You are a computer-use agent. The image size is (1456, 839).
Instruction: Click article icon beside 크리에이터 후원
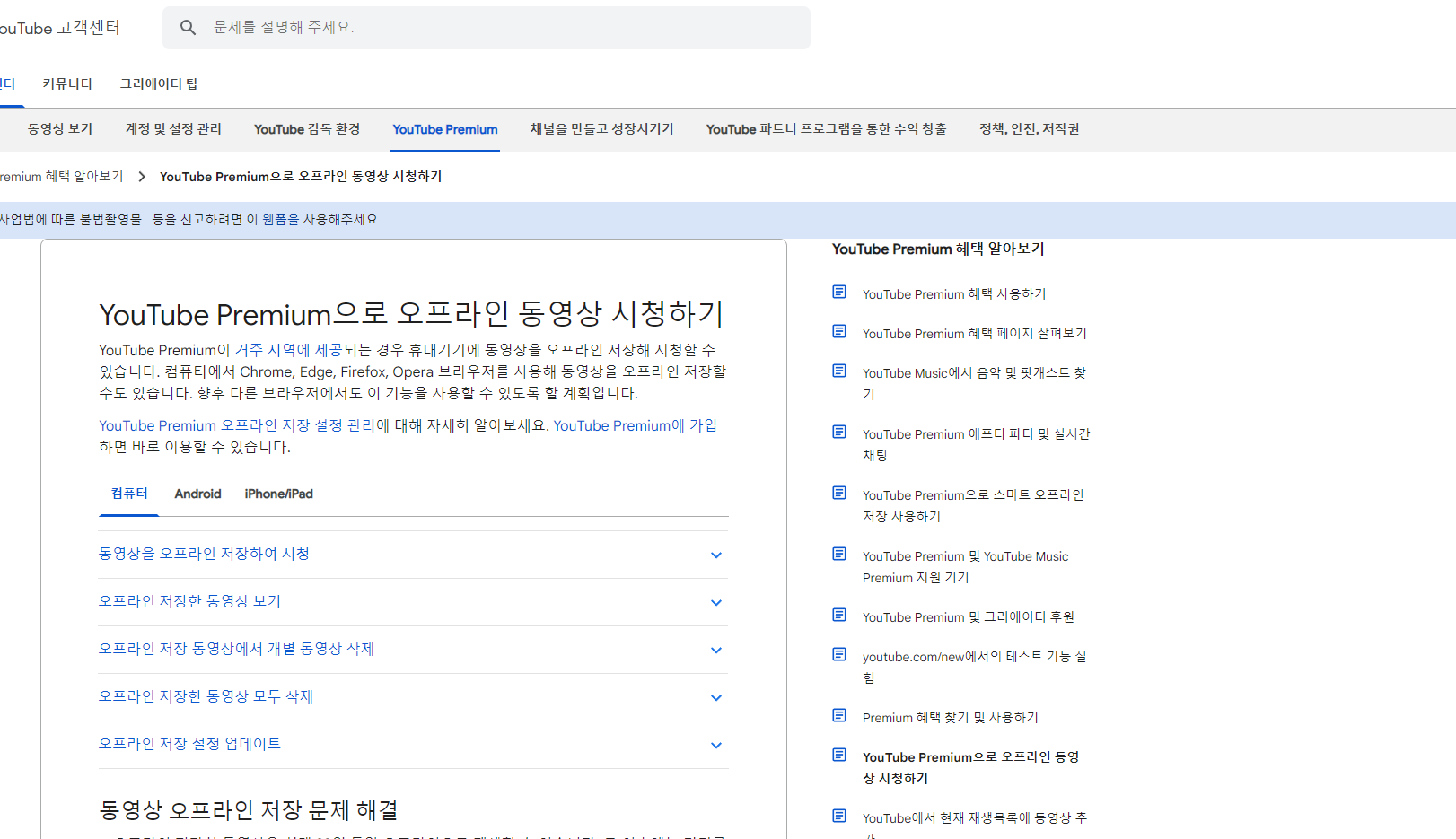(839, 615)
